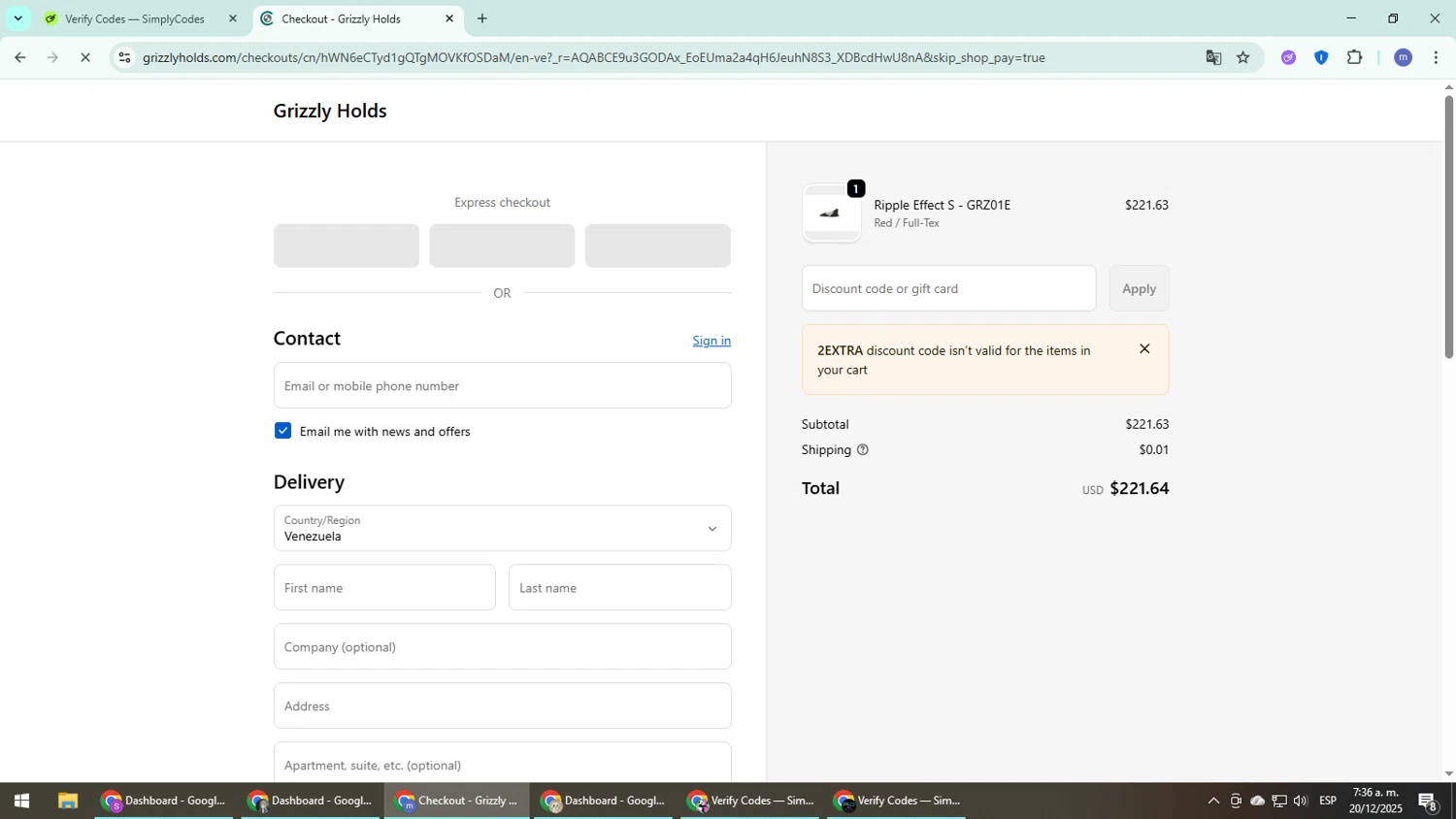Viewport: 1456px width, 819px height.
Task: Focus the Apartment, suite field
Action: pos(502,763)
